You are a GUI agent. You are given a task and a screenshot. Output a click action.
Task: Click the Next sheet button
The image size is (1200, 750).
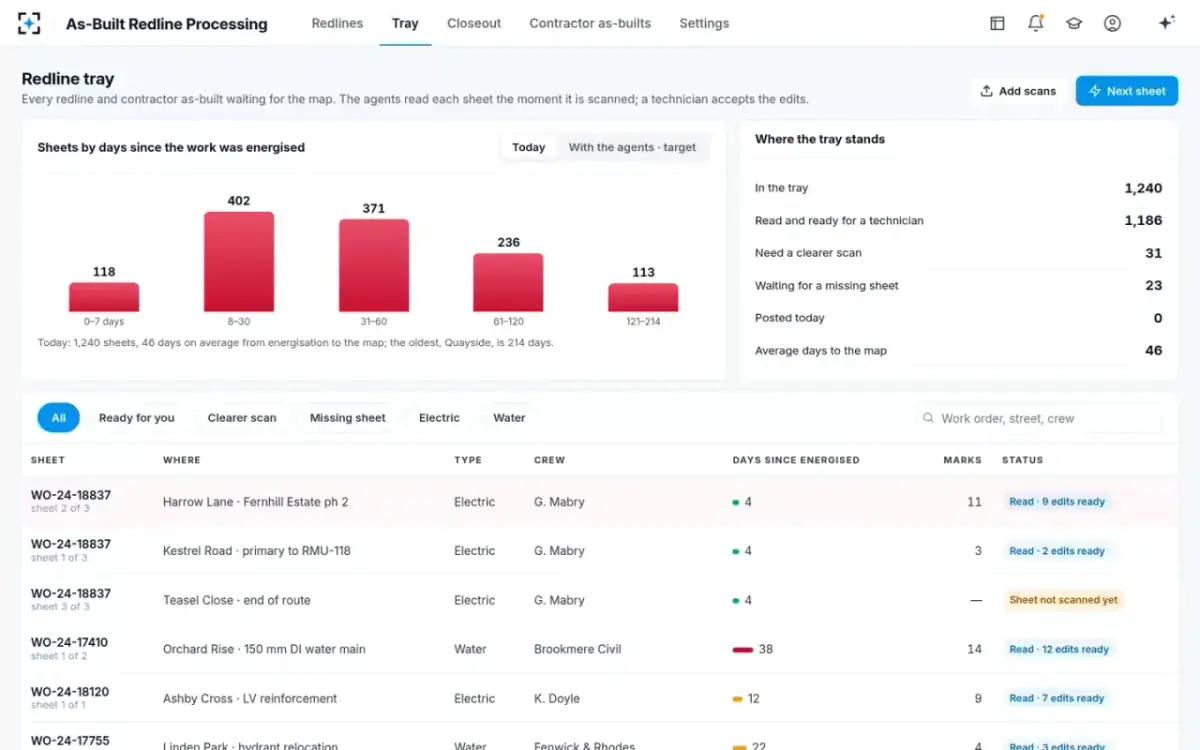coord(1127,91)
